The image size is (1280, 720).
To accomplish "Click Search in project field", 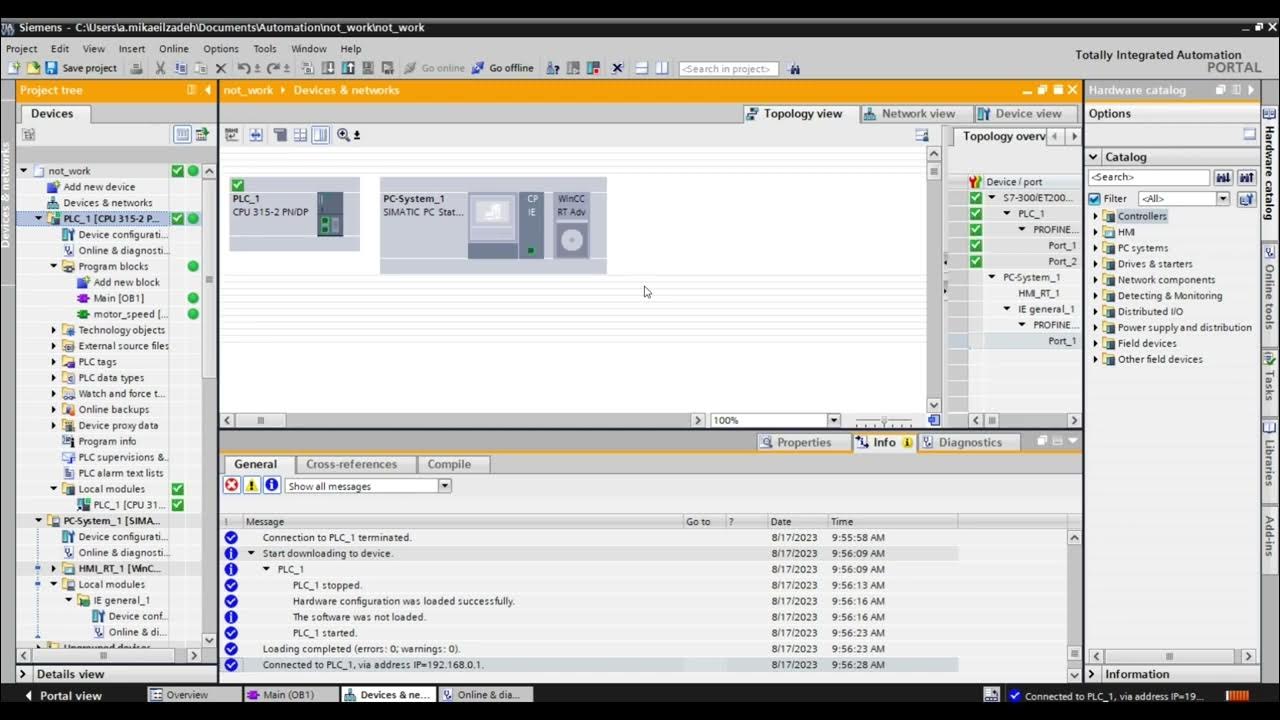I will (x=728, y=68).
